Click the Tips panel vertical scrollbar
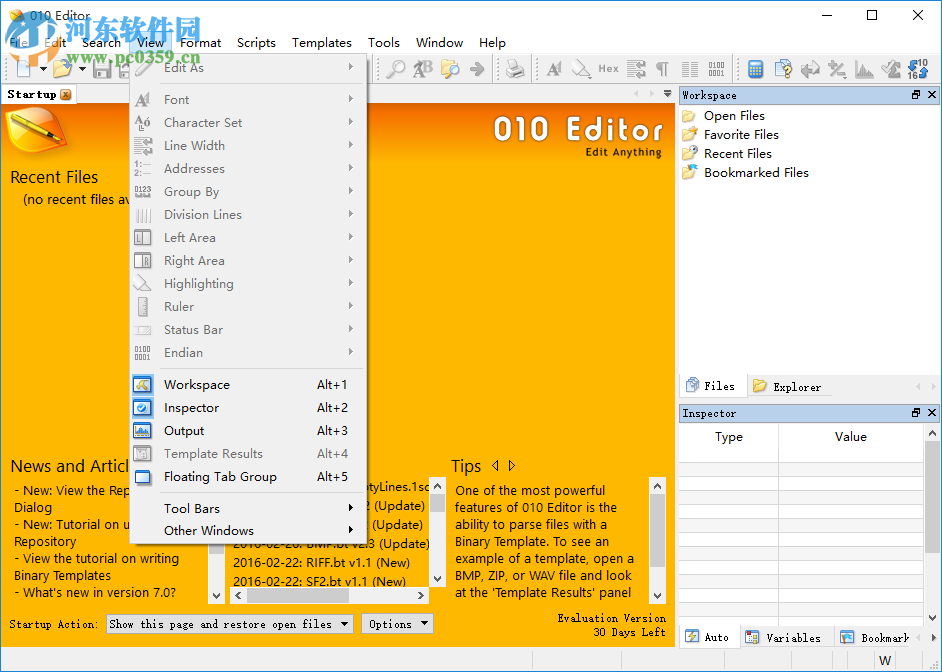This screenshot has height=672, width=942. [x=657, y=540]
